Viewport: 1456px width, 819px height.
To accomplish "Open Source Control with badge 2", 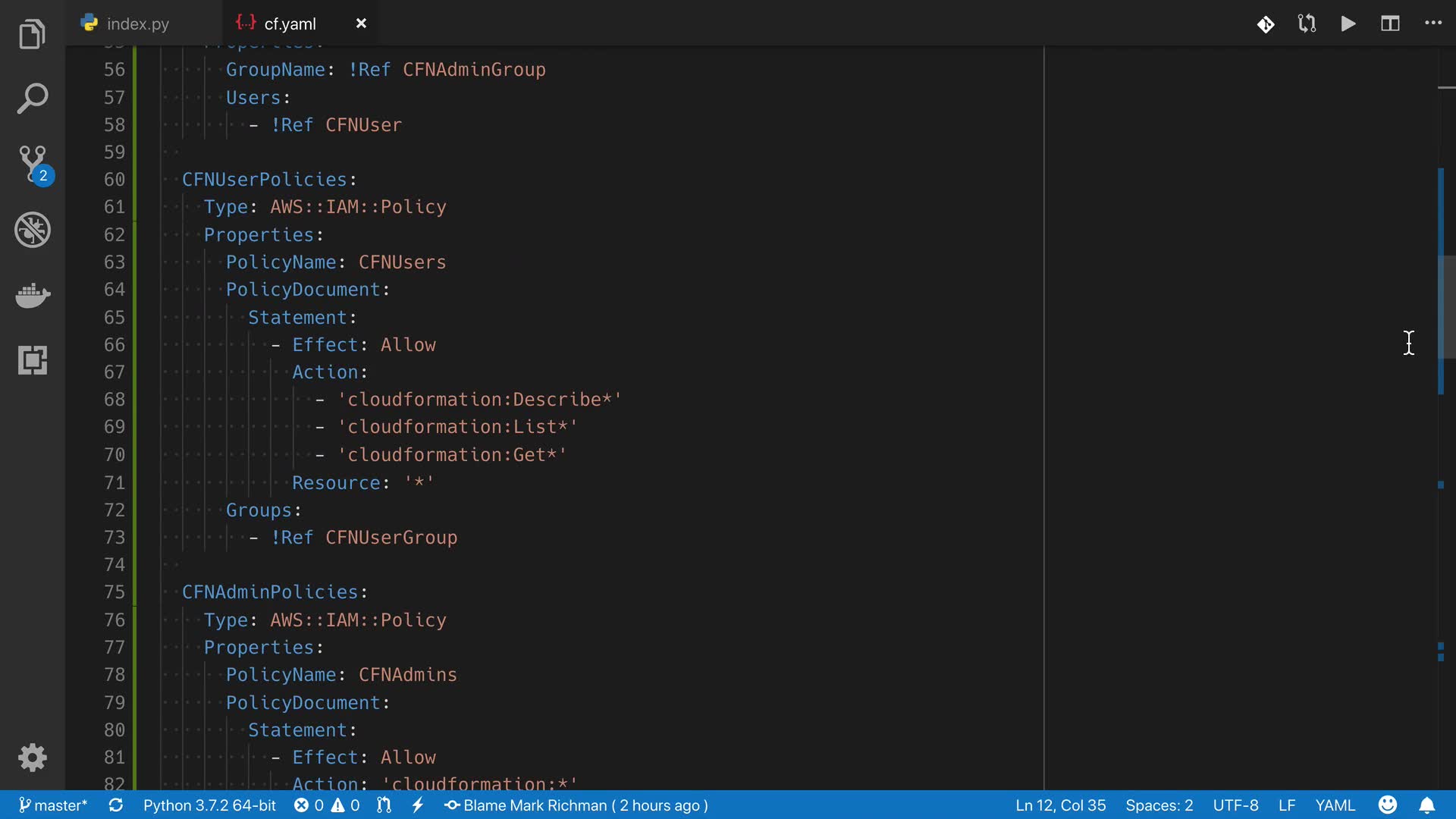I will (x=33, y=164).
